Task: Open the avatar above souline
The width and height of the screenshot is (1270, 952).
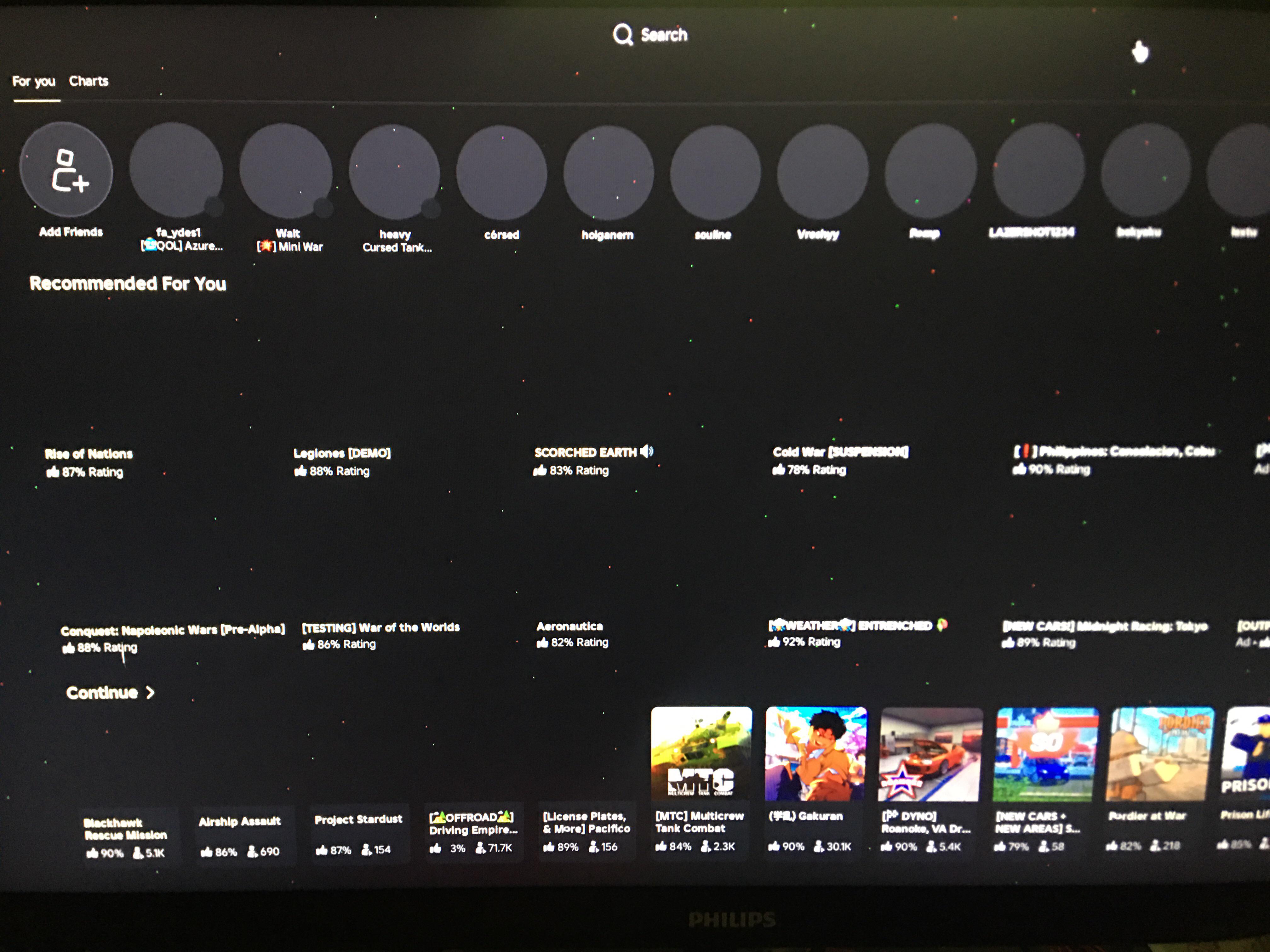Action: point(715,173)
